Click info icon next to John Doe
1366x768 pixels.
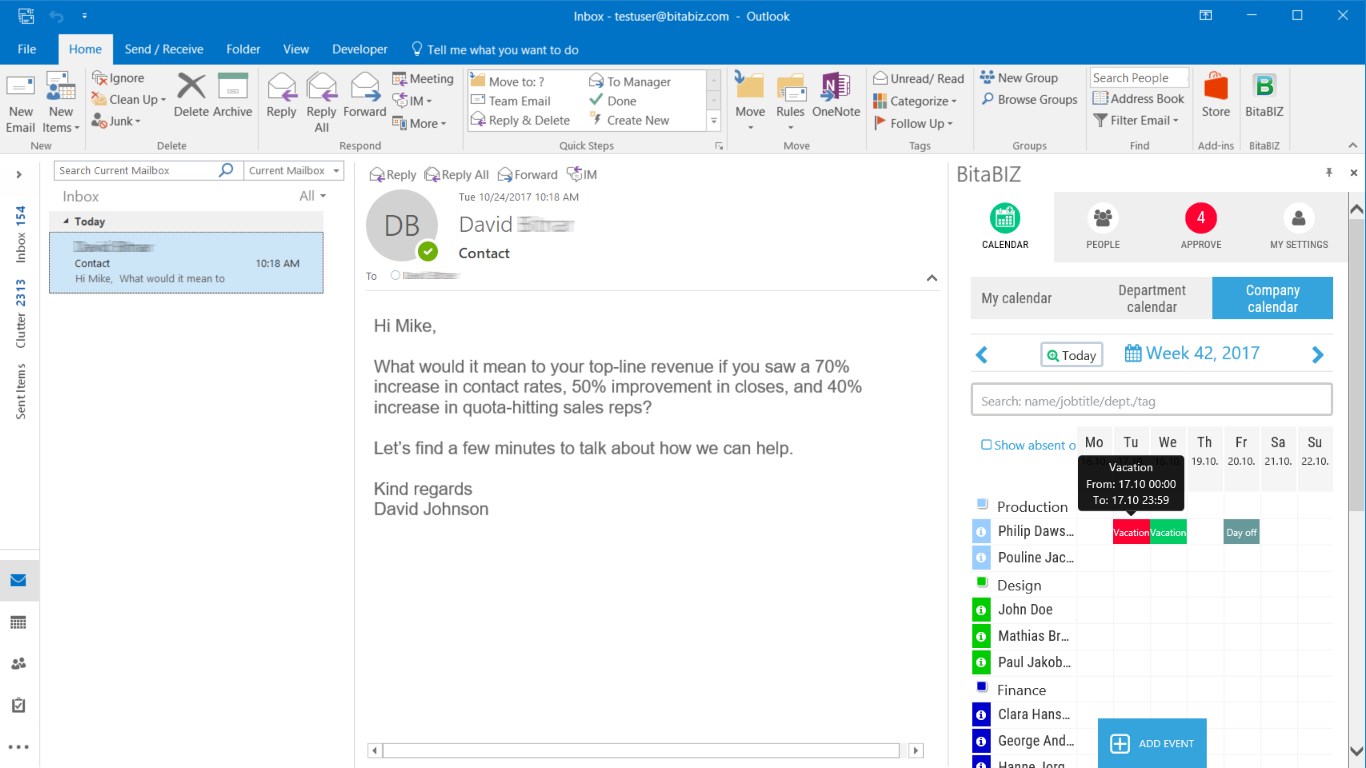pos(981,609)
